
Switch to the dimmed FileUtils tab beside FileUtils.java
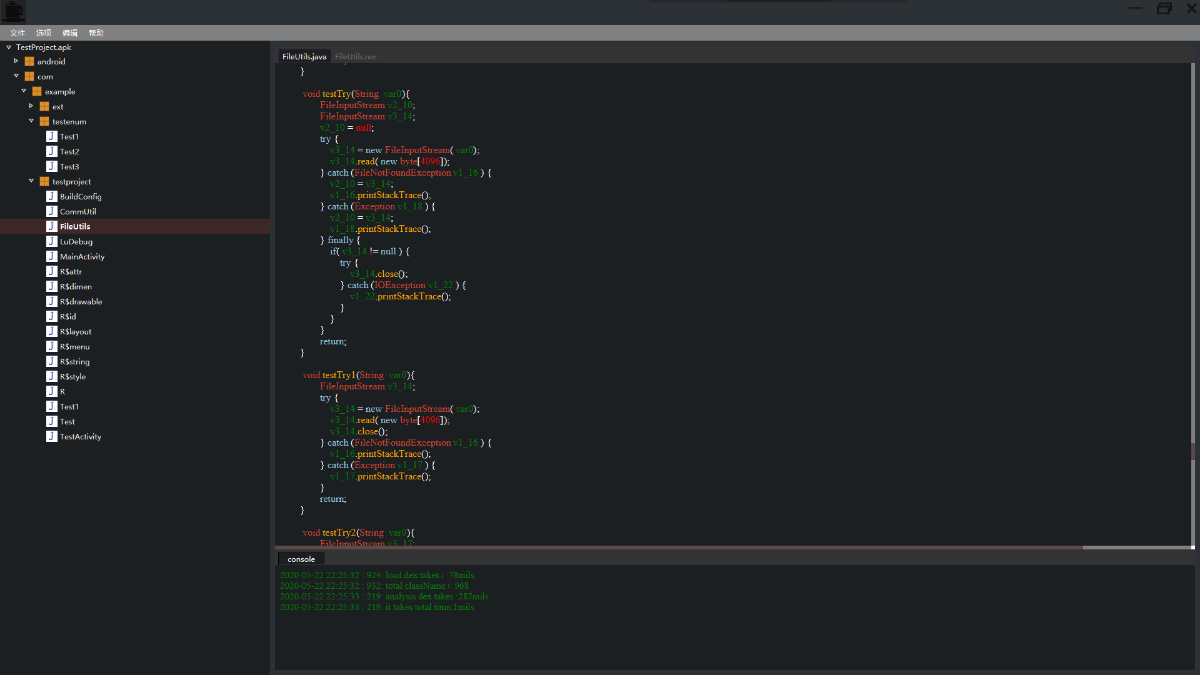356,56
